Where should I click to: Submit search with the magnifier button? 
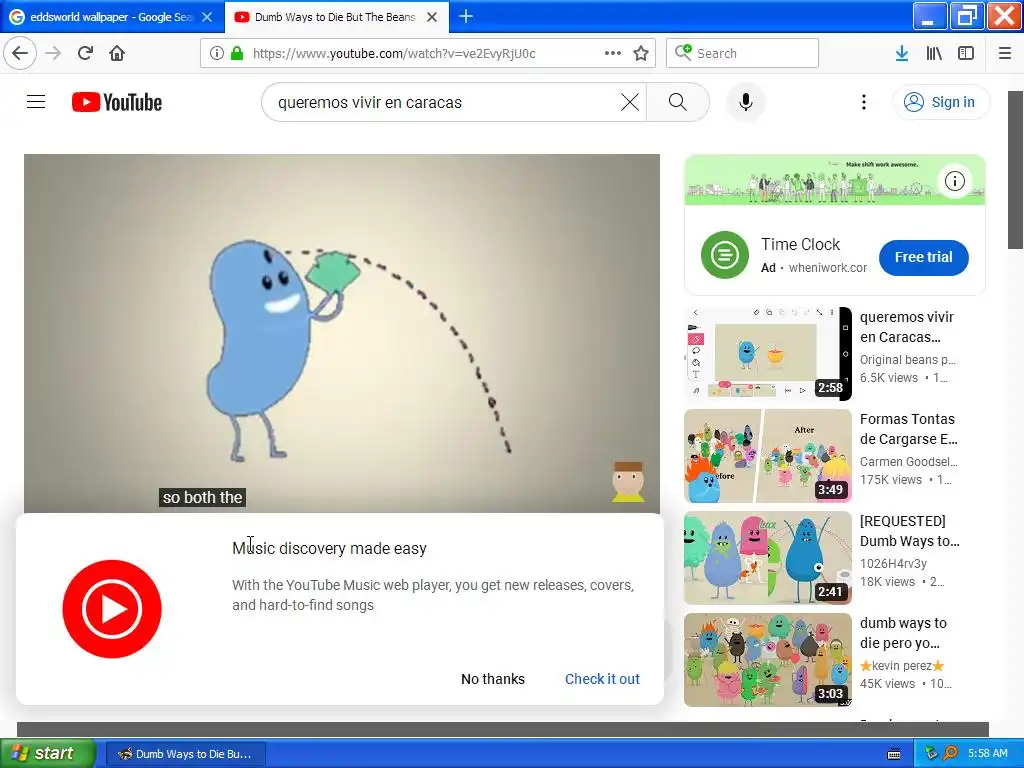tap(678, 102)
